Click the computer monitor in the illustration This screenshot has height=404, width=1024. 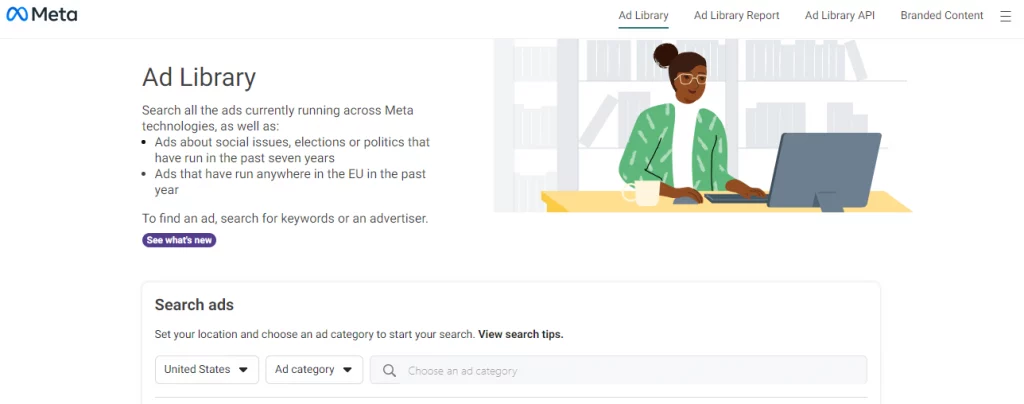coord(822,169)
